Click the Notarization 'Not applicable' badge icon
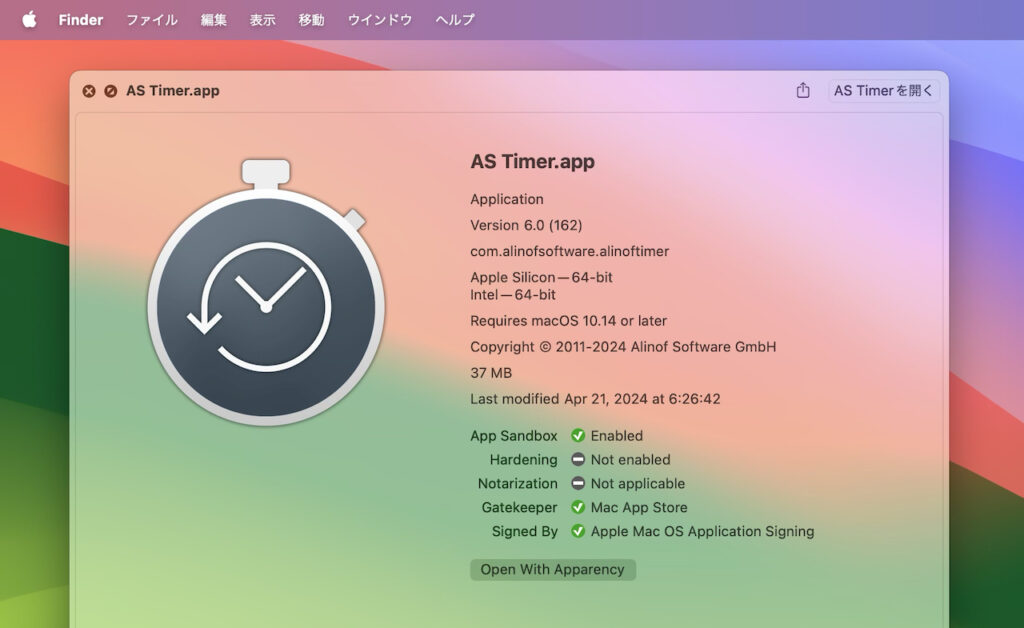Screen dimensions: 1024x628 [577, 484]
